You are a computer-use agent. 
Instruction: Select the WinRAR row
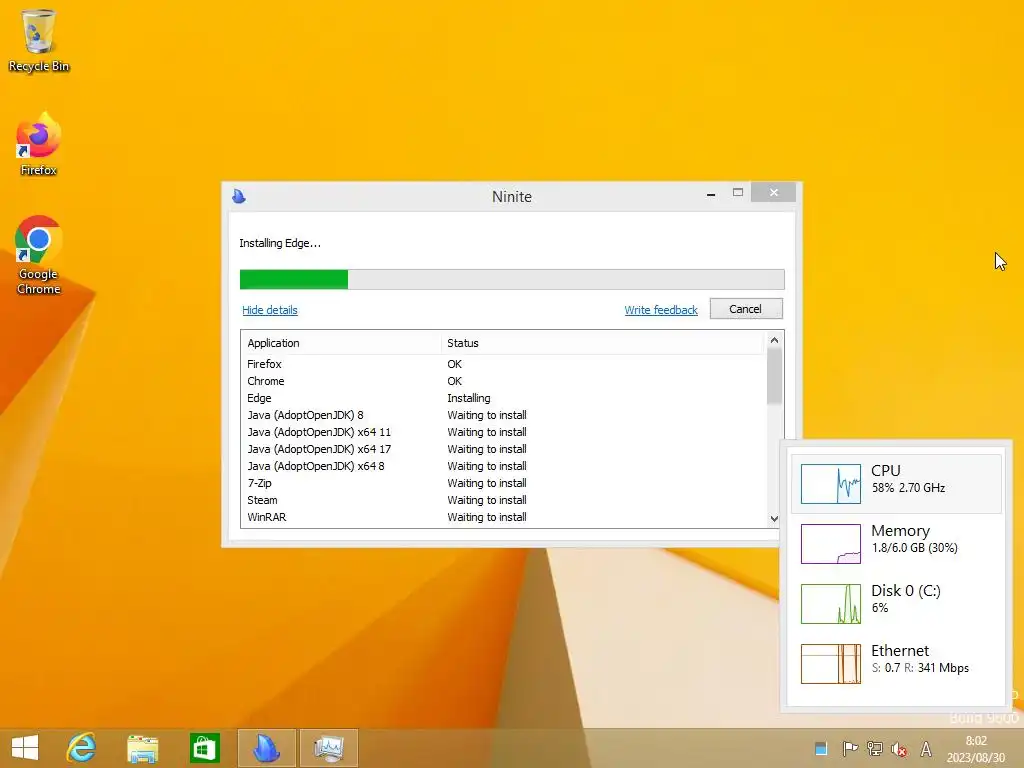tap(503, 517)
